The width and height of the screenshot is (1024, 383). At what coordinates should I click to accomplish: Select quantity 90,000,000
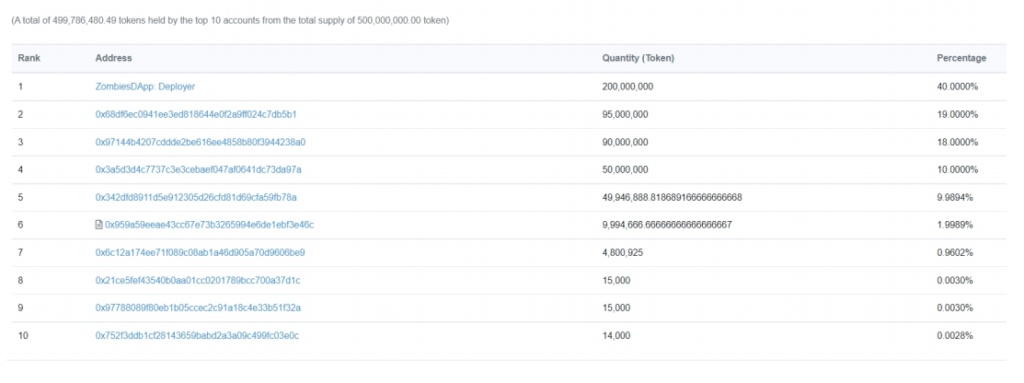[625, 142]
